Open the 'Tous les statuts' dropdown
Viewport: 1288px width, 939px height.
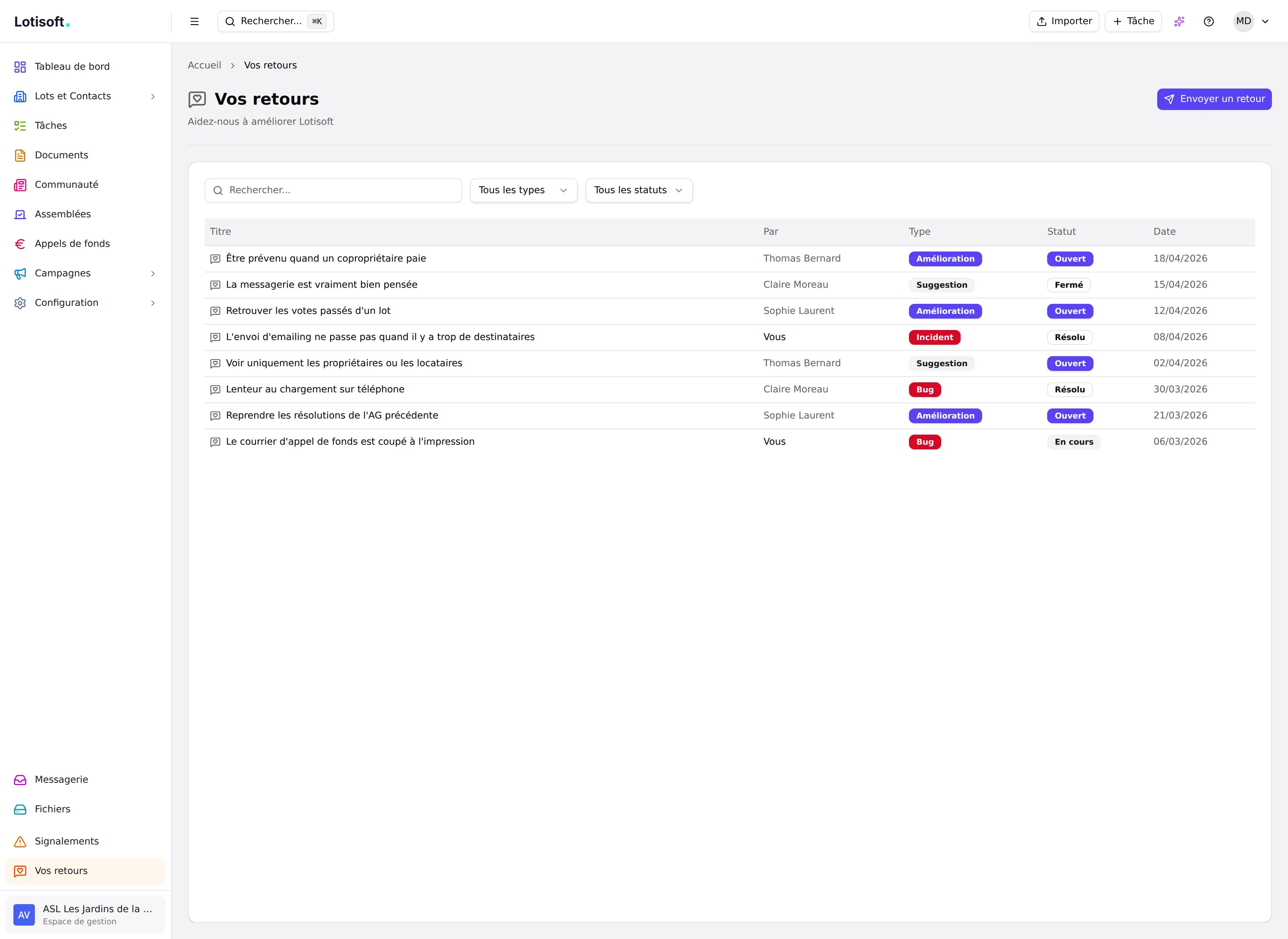(639, 190)
